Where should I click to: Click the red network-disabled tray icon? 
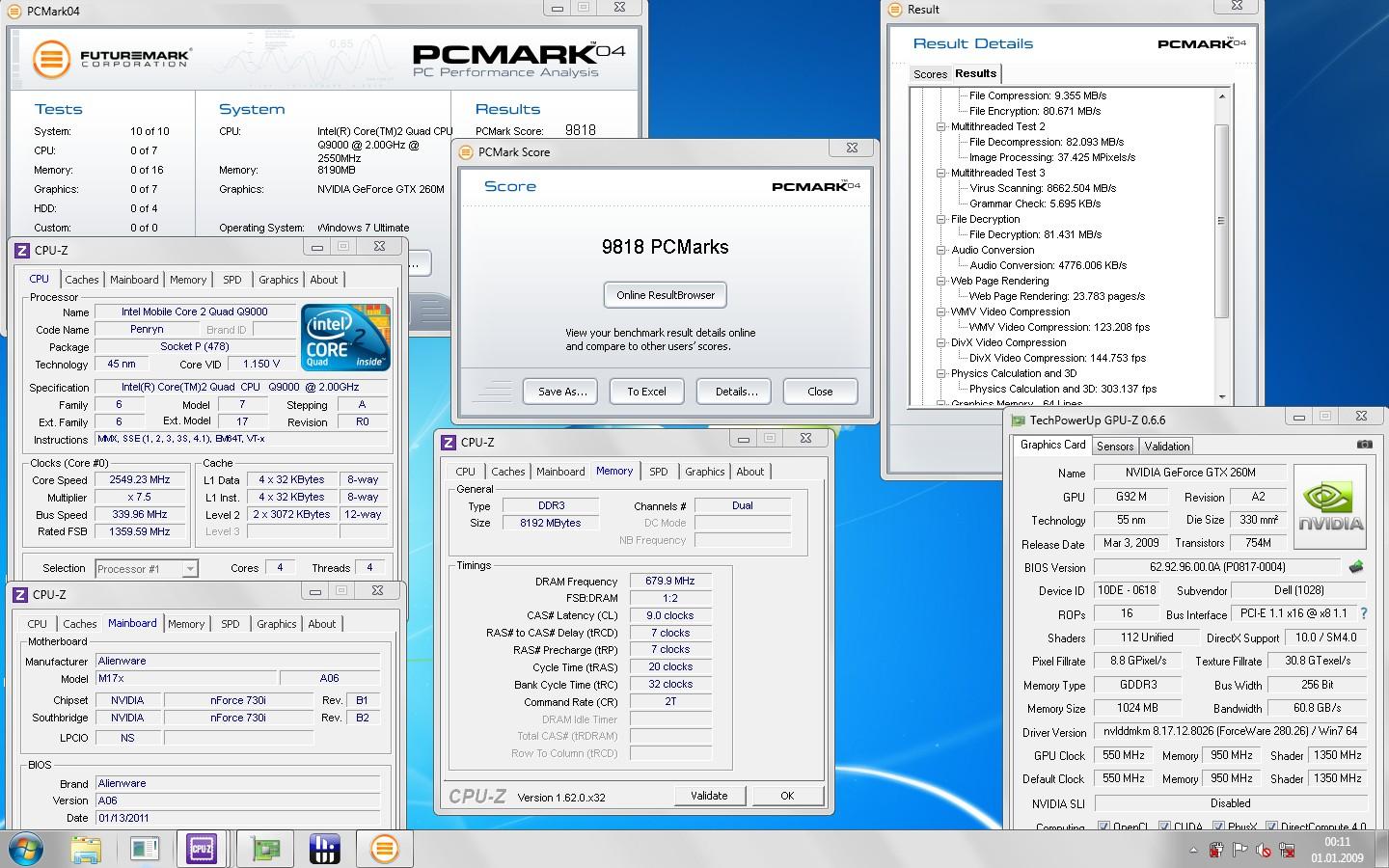(1288, 850)
